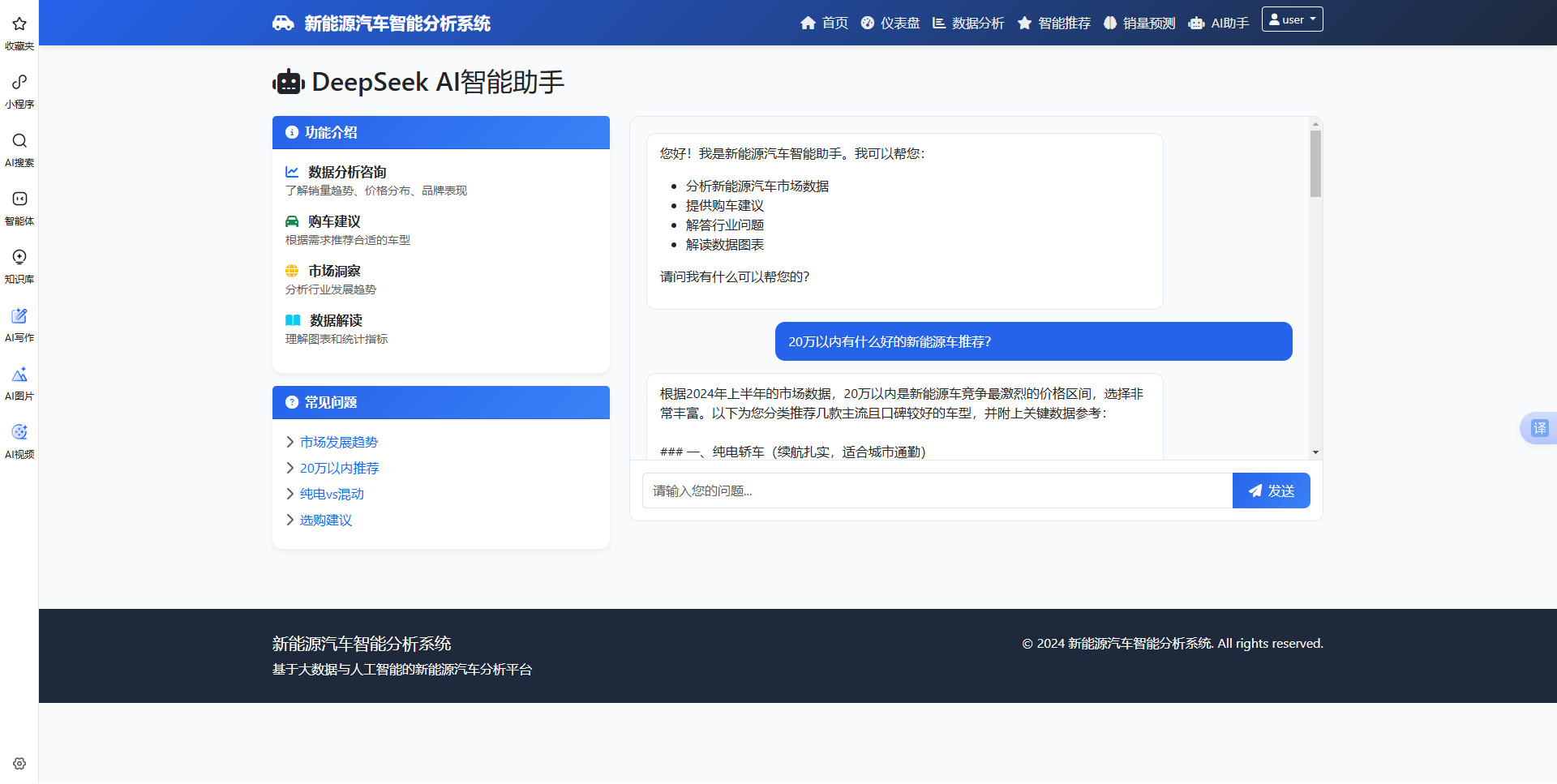
Task: Click the settings gear at sidebar bottom
Action: pos(19,764)
